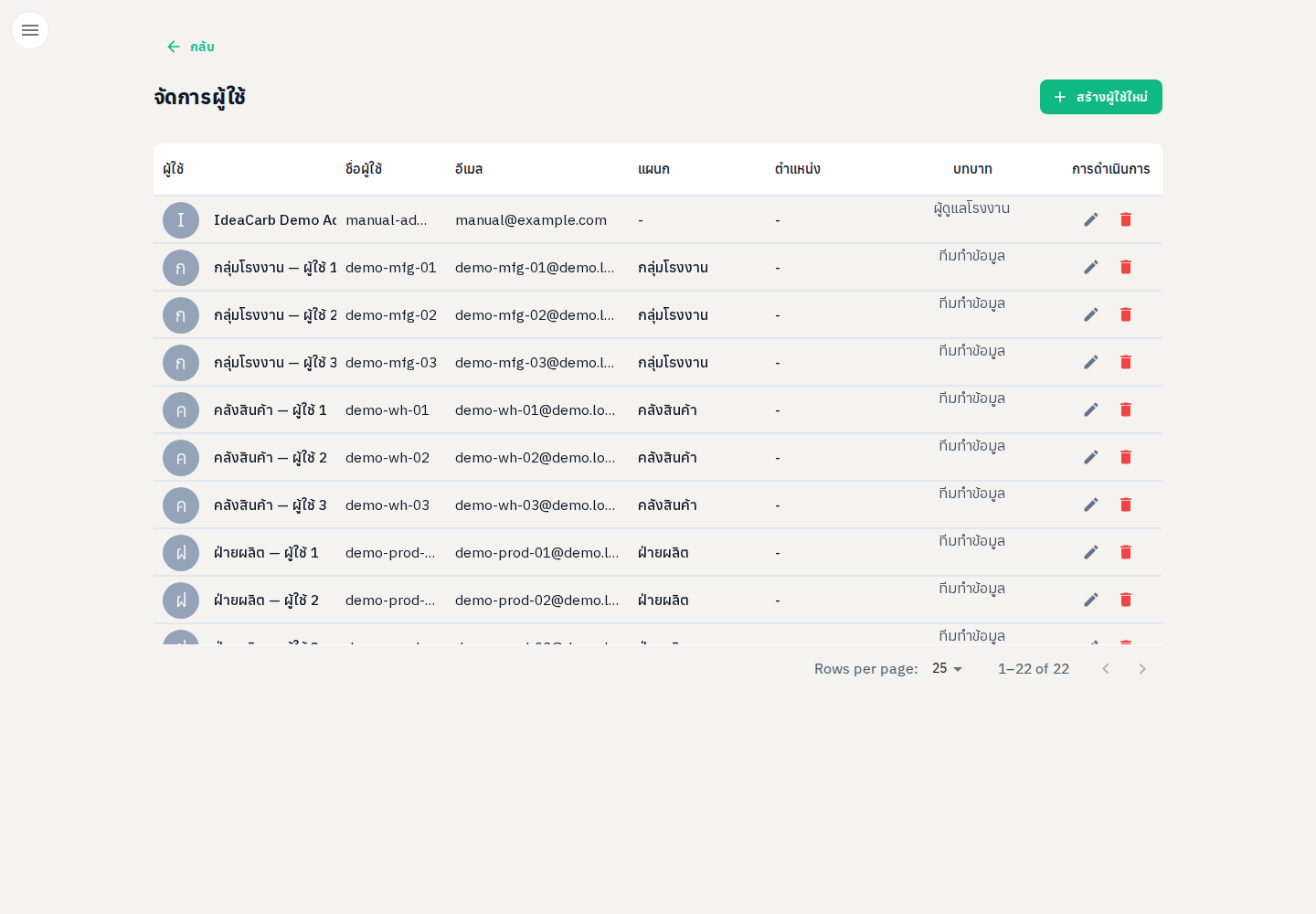Click the avatar of IdeaCarb Demo user
Screen dimensions: 1316x914
pyautogui.click(x=181, y=220)
